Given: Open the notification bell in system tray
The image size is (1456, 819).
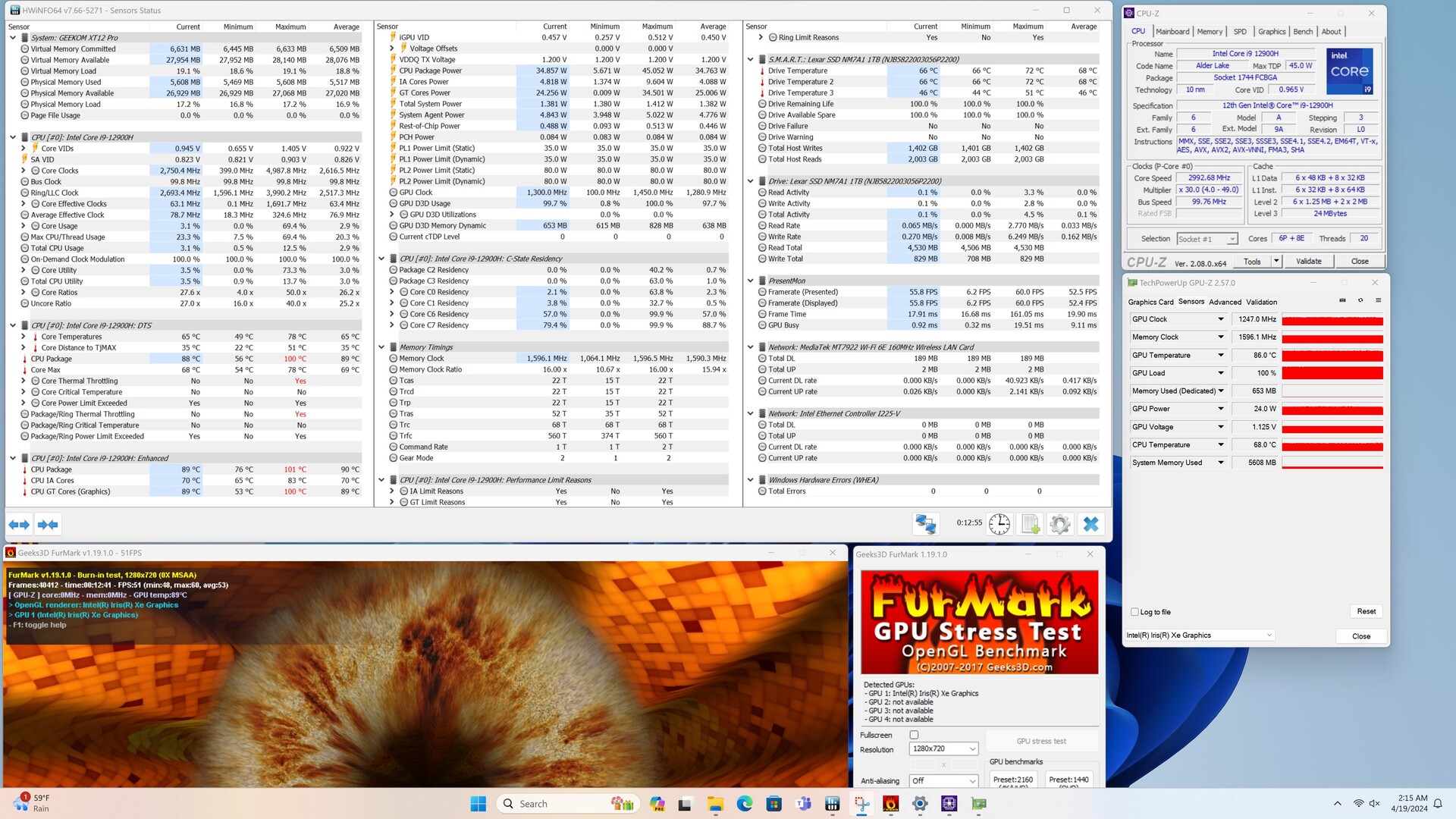Looking at the screenshot, I should (x=1437, y=804).
